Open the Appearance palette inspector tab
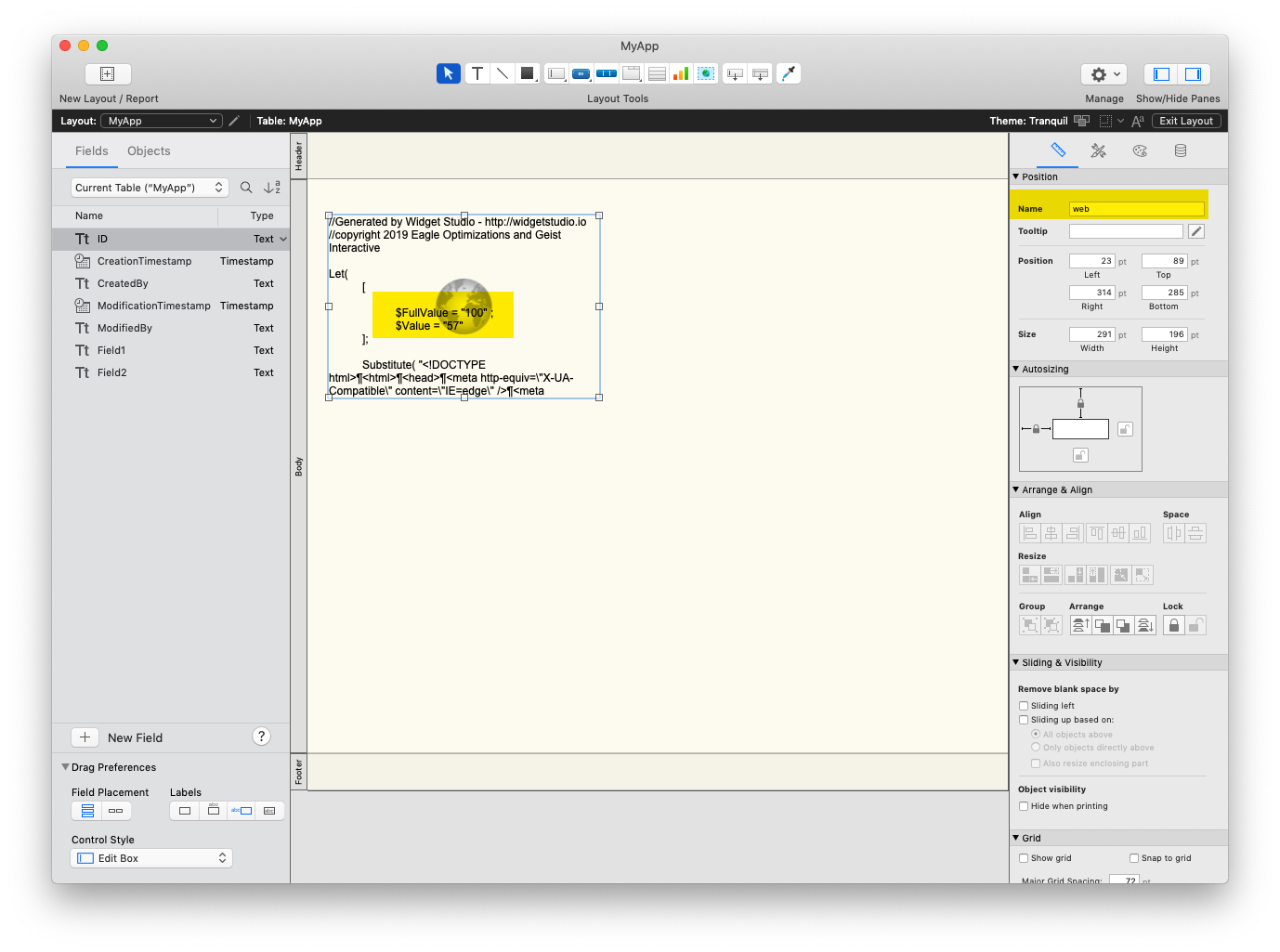This screenshot has width=1280, height=952. pyautogui.click(x=1140, y=150)
